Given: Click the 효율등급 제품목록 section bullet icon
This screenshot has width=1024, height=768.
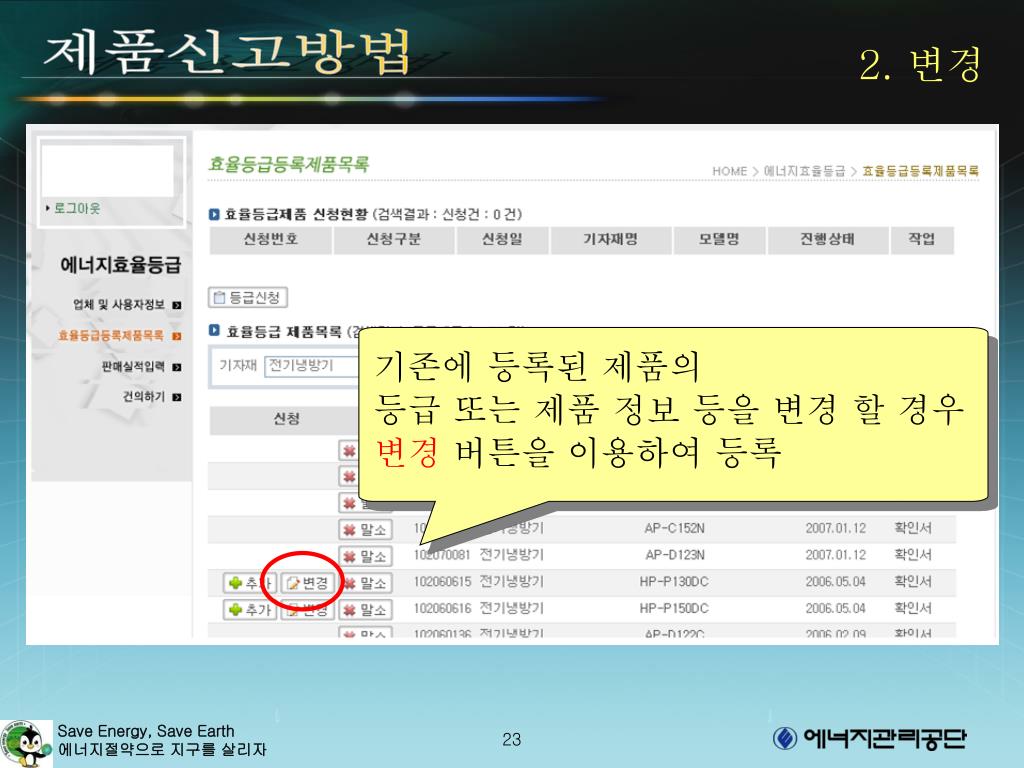Looking at the screenshot, I should pos(214,330).
